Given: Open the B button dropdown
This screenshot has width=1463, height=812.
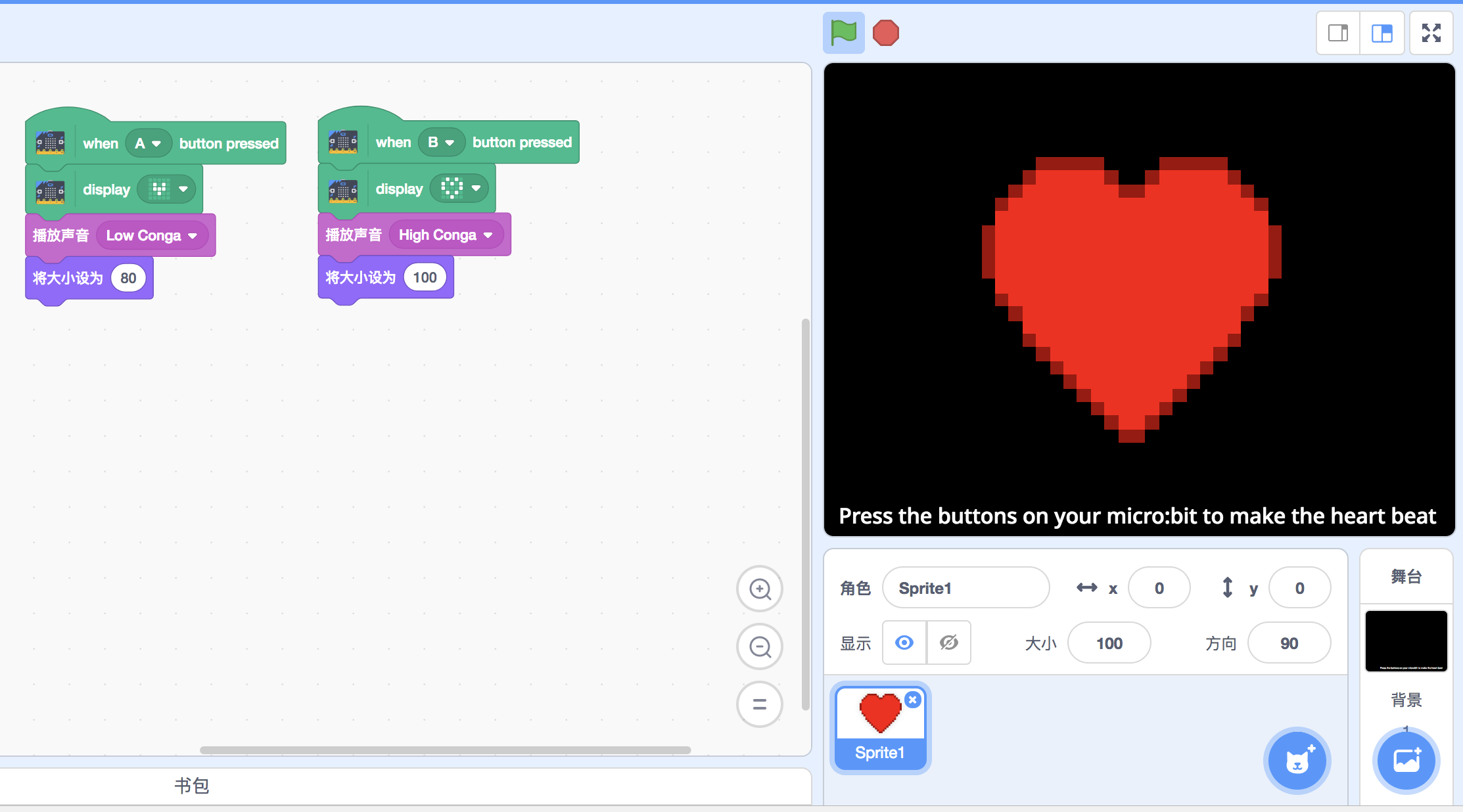Looking at the screenshot, I should tap(442, 142).
